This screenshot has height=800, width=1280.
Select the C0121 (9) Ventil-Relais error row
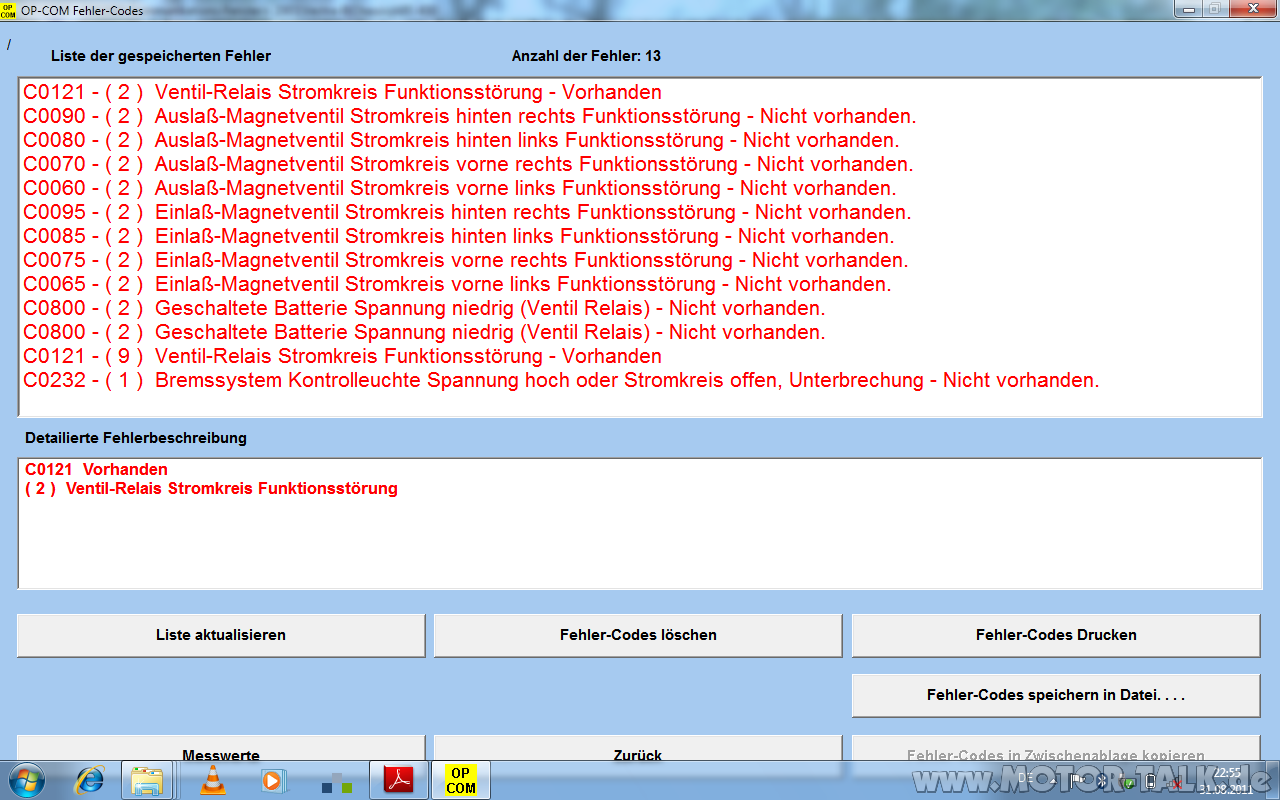click(342, 357)
